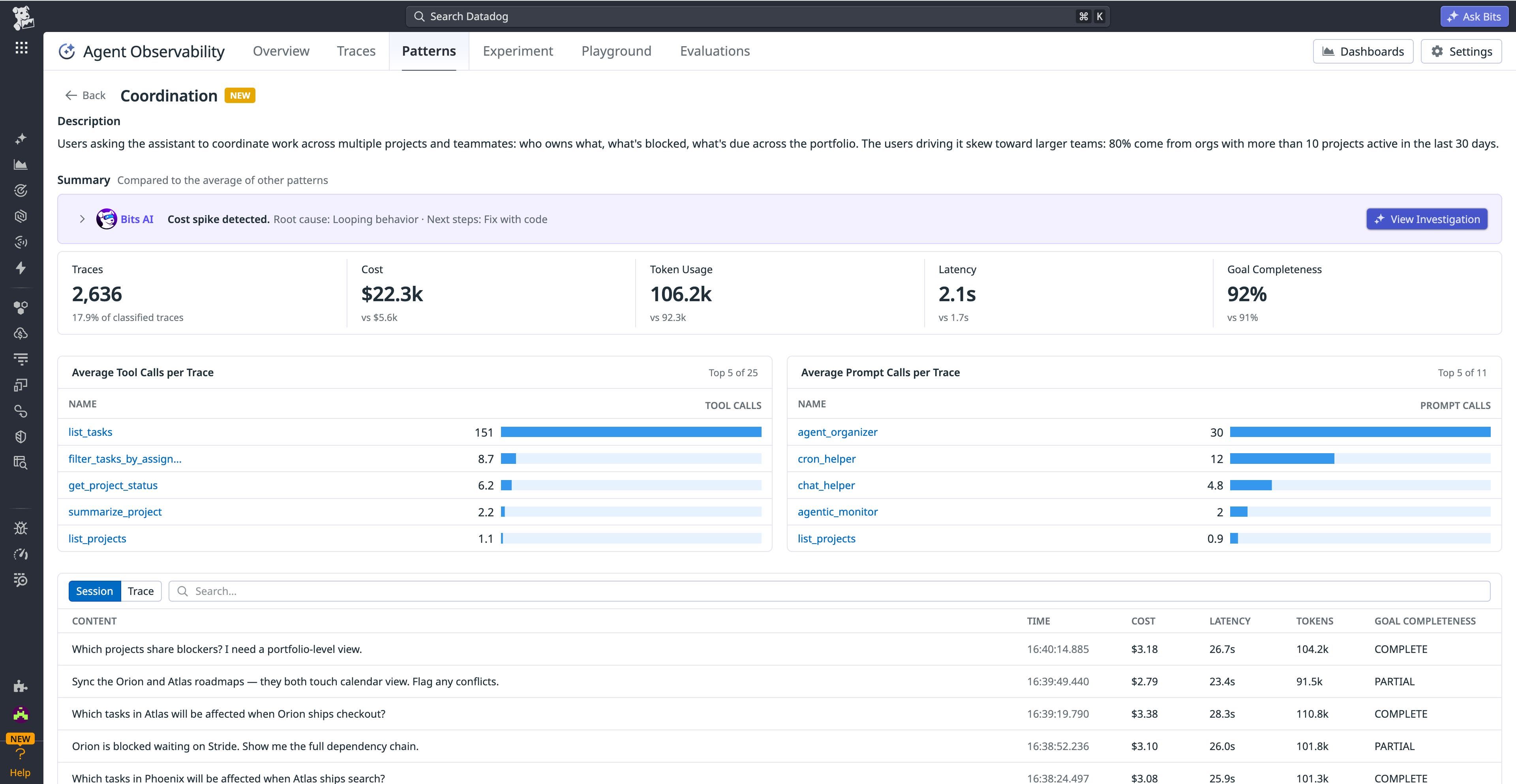Open the sparkle AI icon in sidebar

21,139
